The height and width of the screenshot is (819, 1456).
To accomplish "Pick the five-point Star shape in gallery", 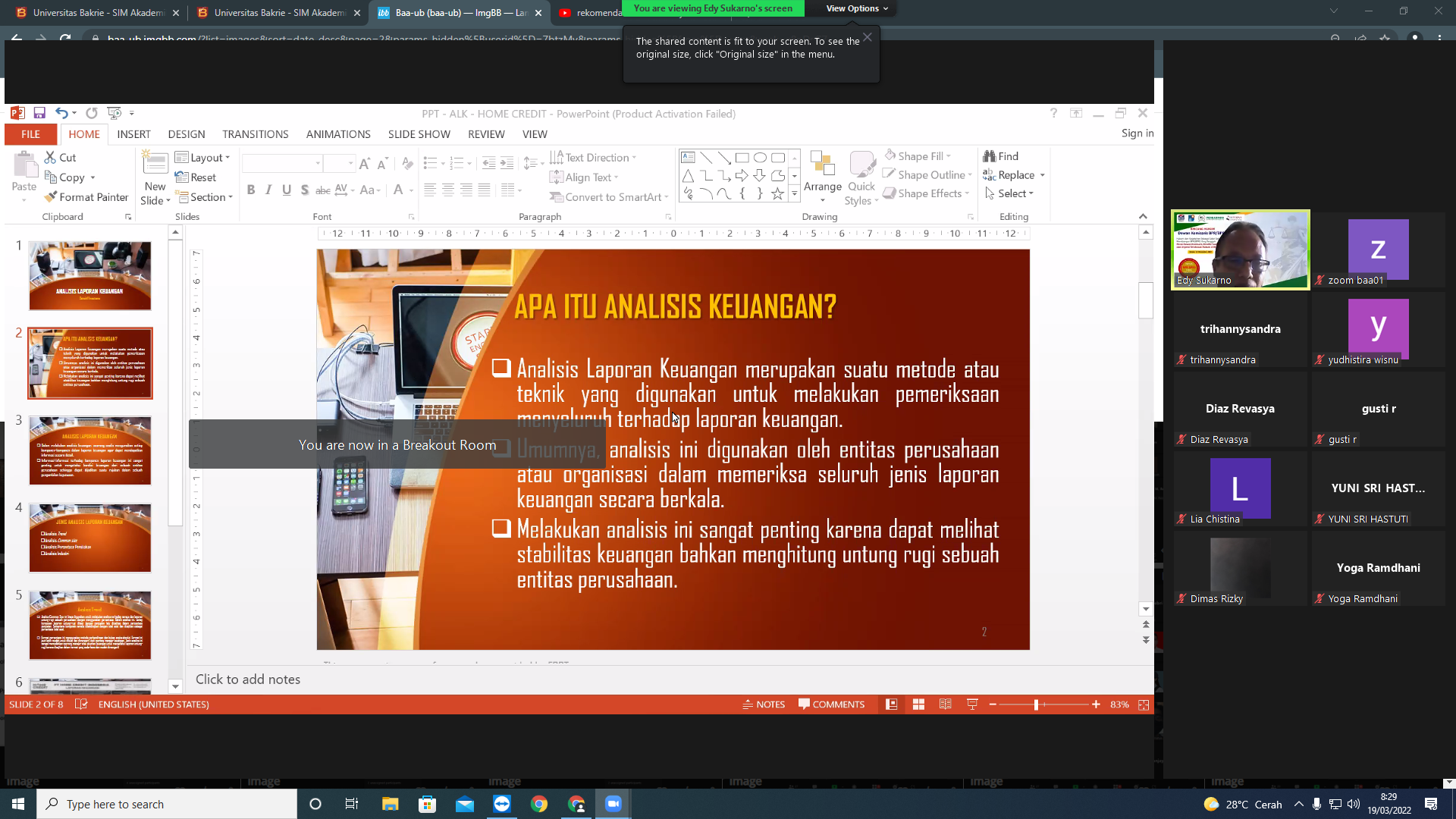I will click(777, 194).
